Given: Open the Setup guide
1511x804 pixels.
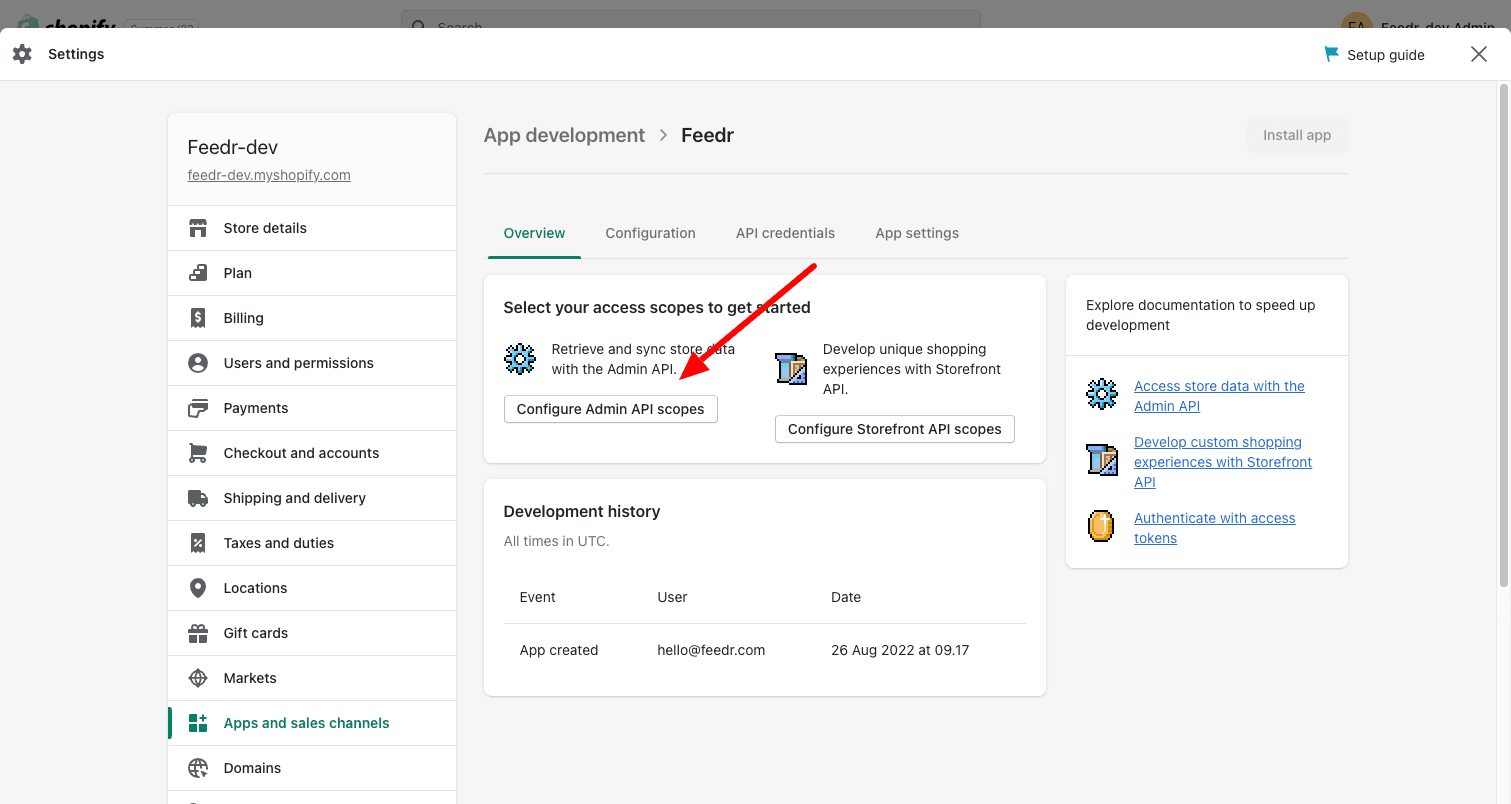Looking at the screenshot, I should click(1374, 55).
